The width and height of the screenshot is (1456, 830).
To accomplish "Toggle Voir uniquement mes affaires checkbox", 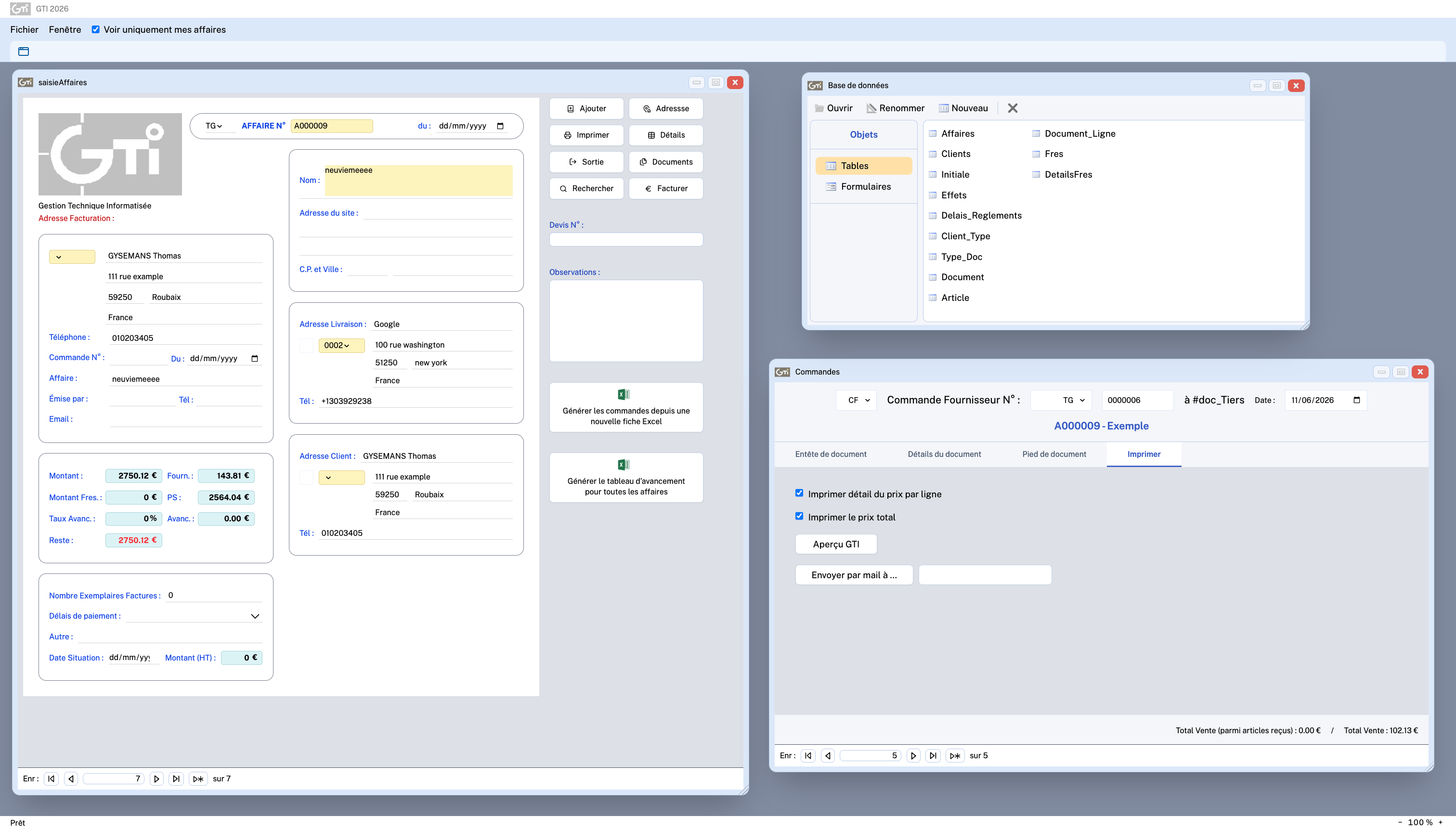I will coord(96,30).
